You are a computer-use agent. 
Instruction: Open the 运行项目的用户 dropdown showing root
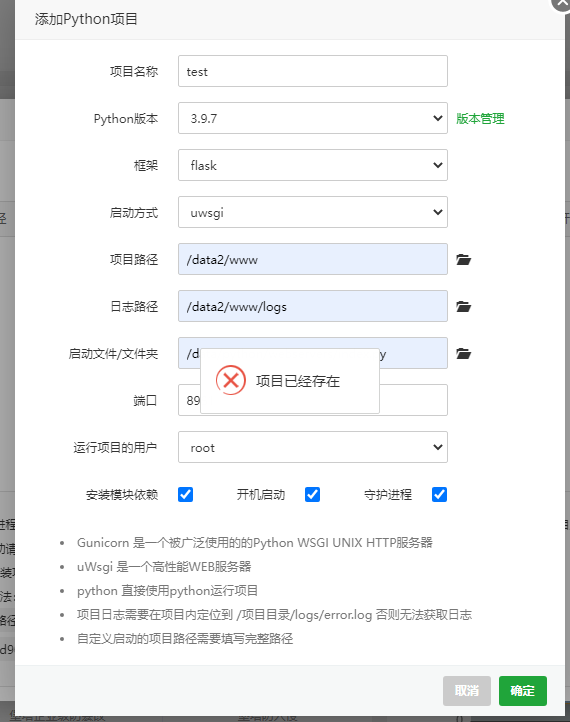313,448
